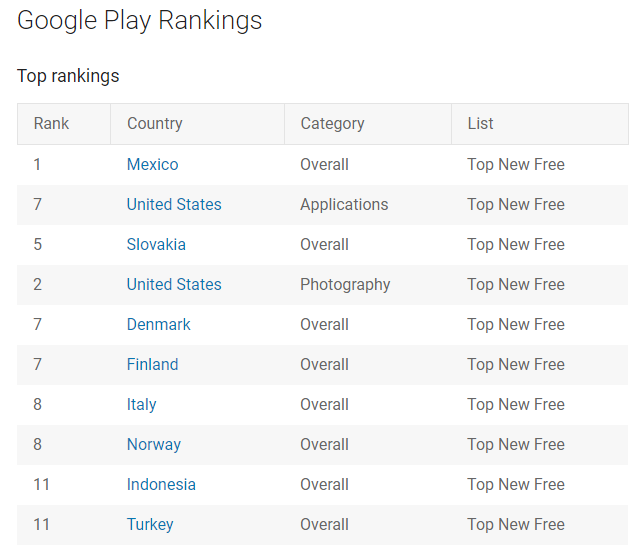The width and height of the screenshot is (640, 555).
Task: Select the Turkey link
Action: click(x=150, y=524)
